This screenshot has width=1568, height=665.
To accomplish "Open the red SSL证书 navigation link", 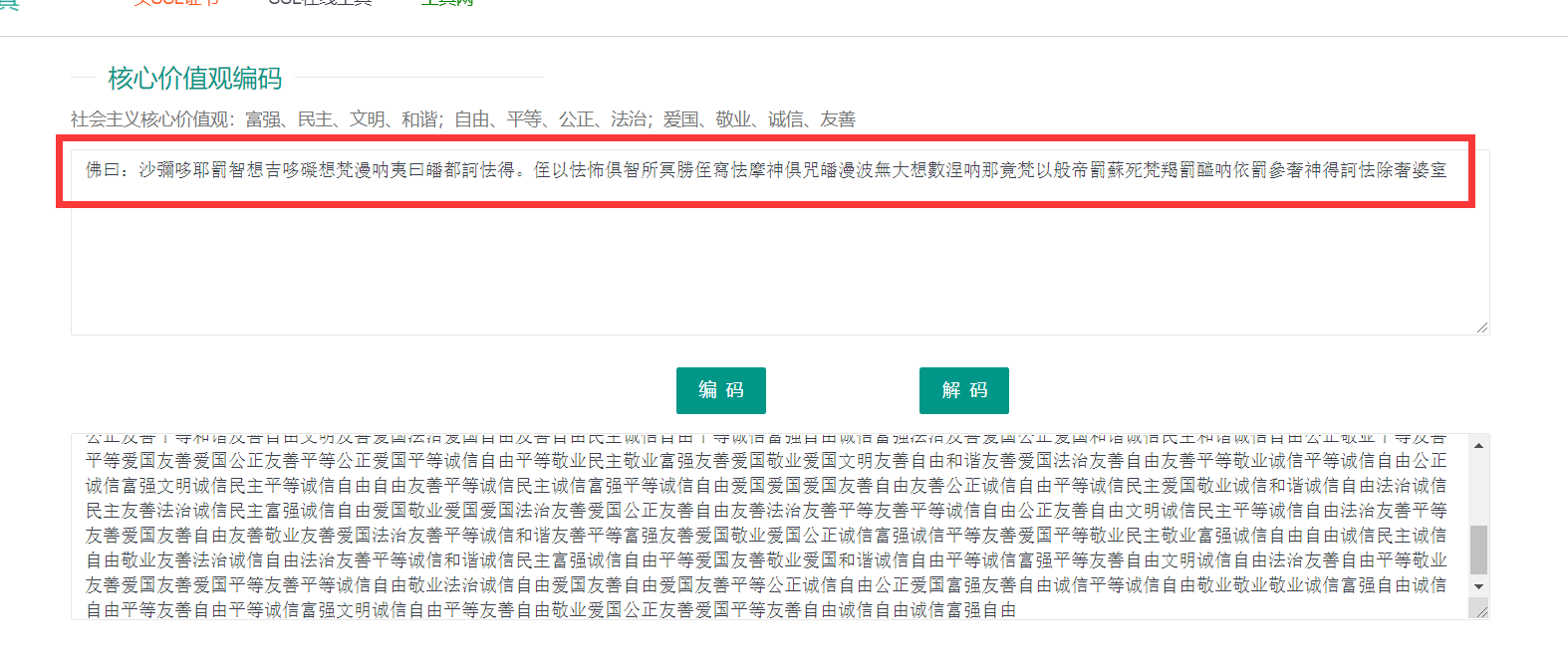I will [176, 3].
